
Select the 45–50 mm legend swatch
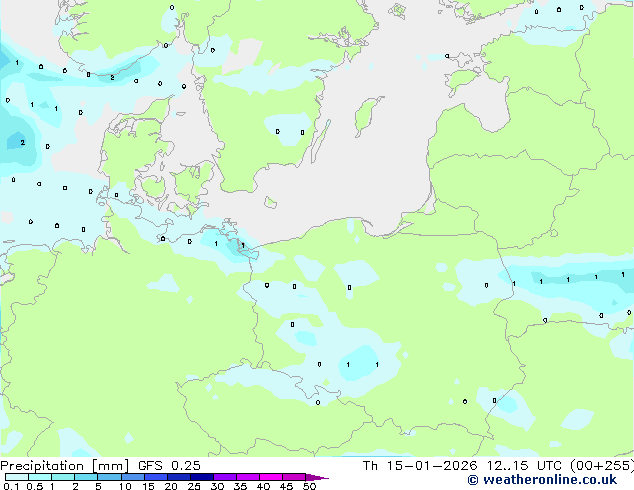pos(294,477)
